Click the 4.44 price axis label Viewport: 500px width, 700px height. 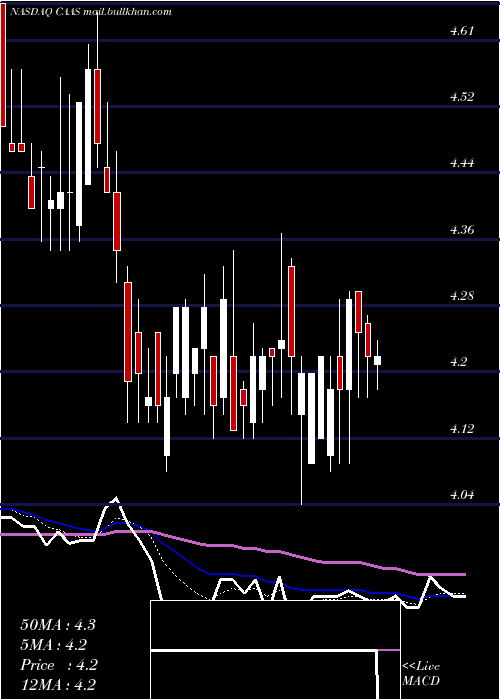(462, 162)
